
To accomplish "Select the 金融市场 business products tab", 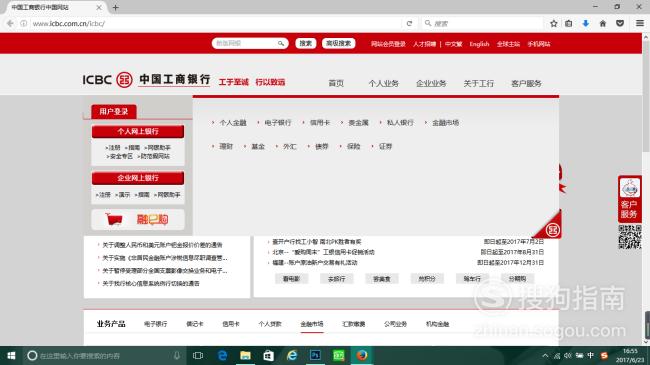I will coord(312,324).
